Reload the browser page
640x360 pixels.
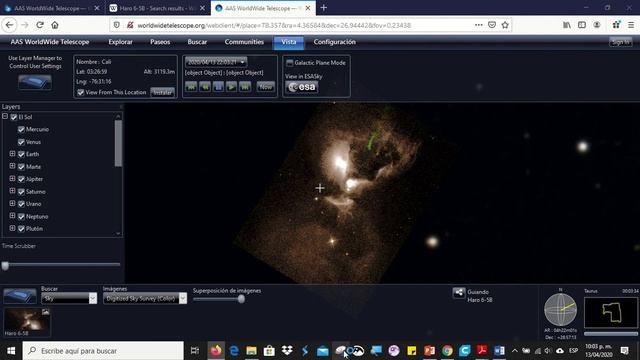40,25
